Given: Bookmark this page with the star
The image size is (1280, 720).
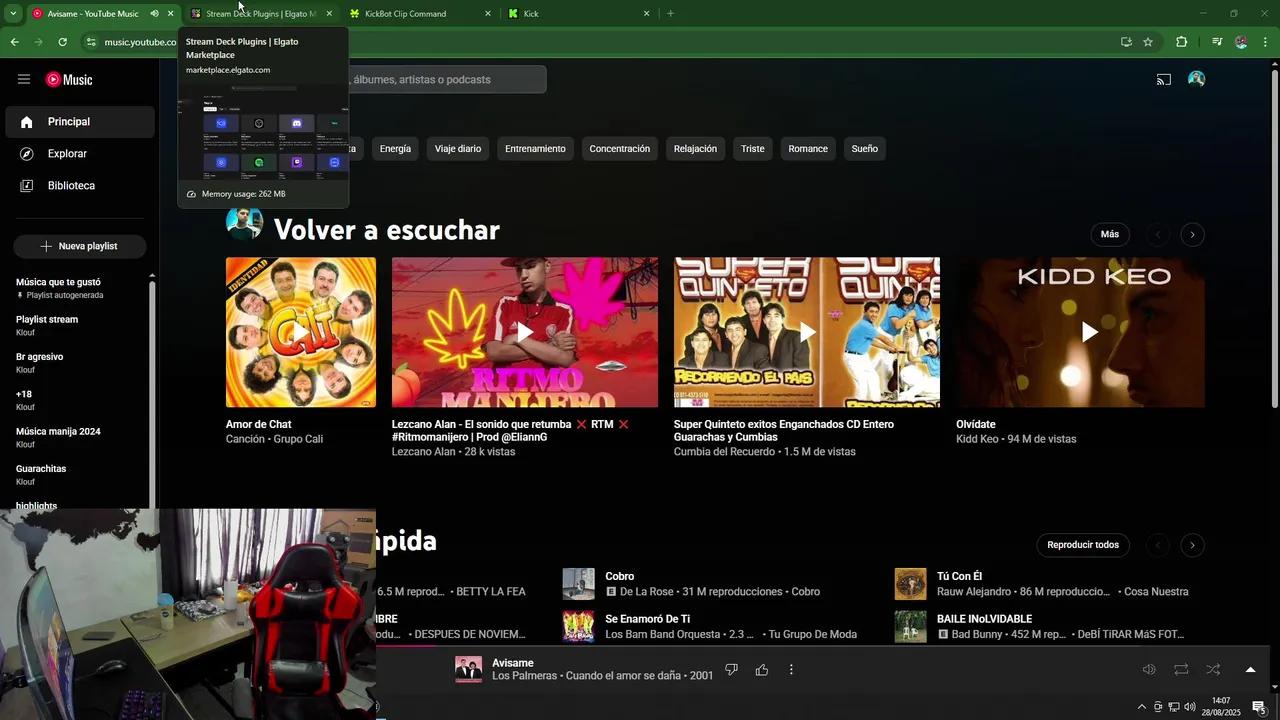Looking at the screenshot, I should coord(1148,42).
